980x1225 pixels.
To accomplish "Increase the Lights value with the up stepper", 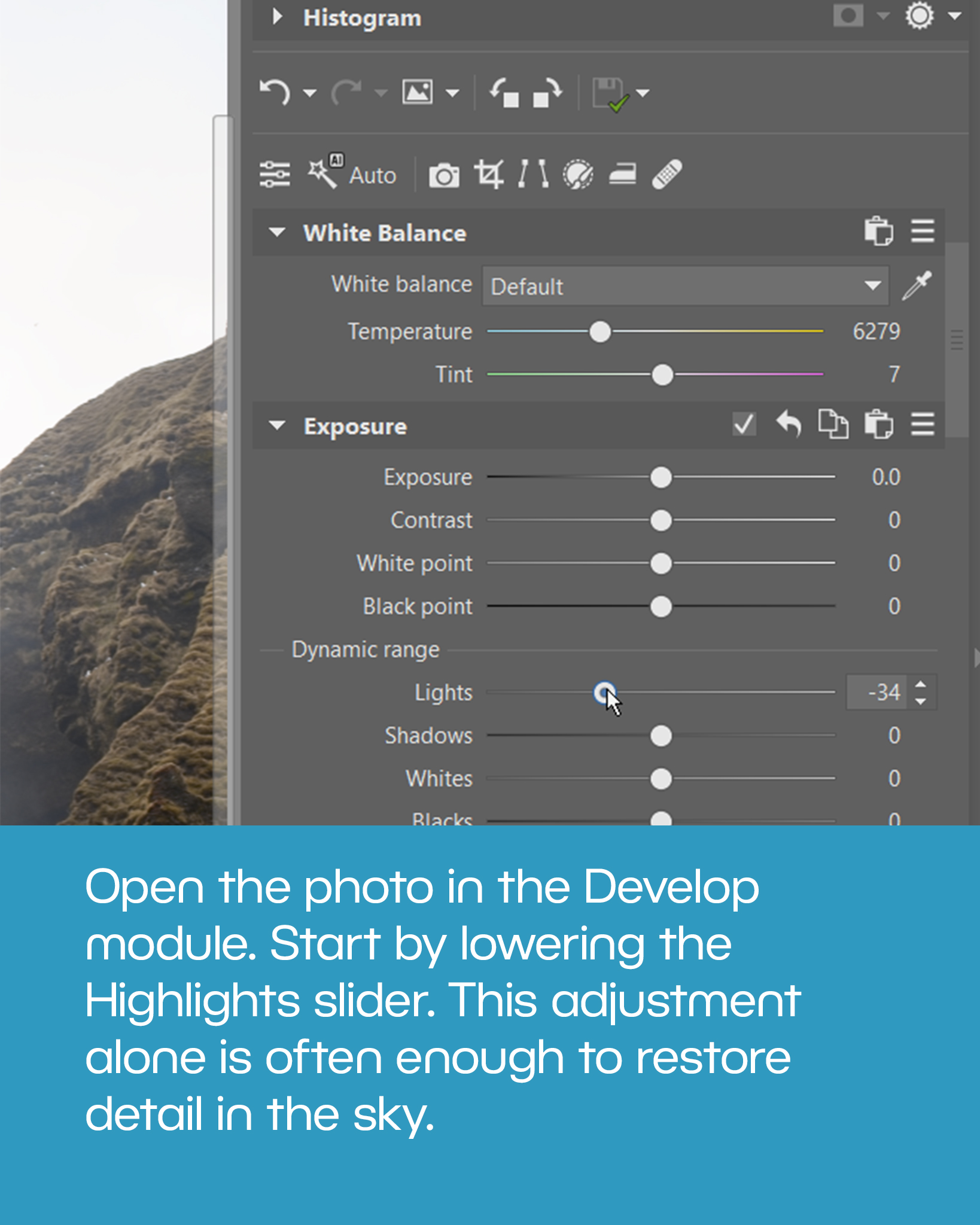I will (x=921, y=685).
